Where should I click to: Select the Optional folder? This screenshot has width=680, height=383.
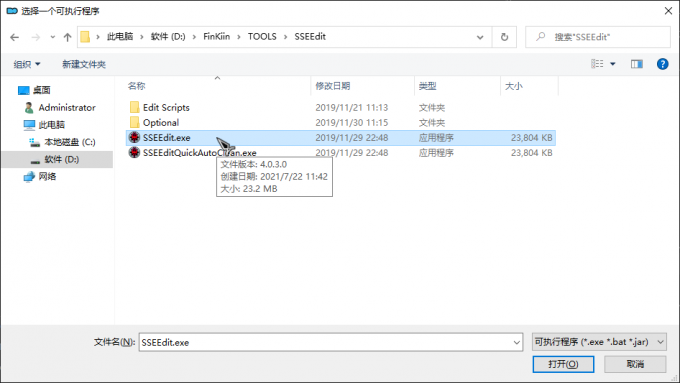pos(161,123)
